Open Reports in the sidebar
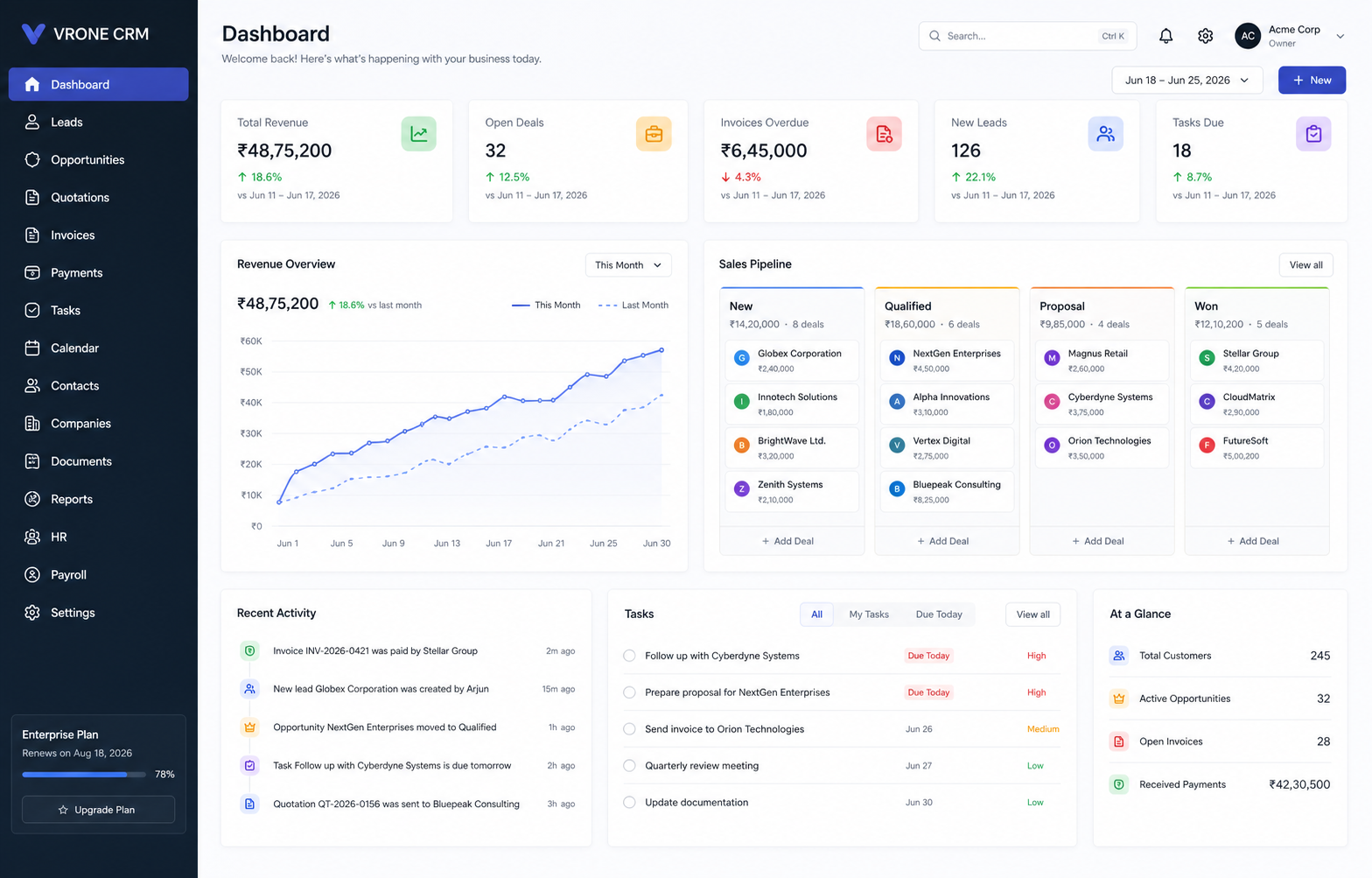 click(98, 499)
